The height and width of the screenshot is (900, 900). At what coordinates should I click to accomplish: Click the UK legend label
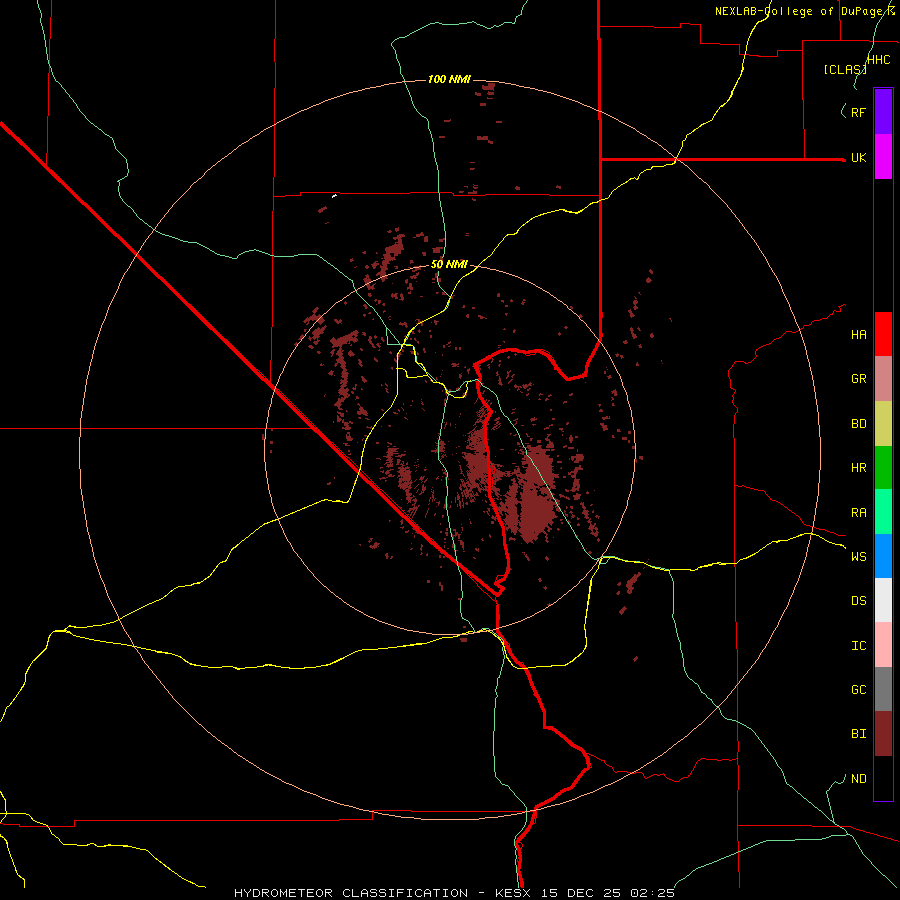click(858, 158)
